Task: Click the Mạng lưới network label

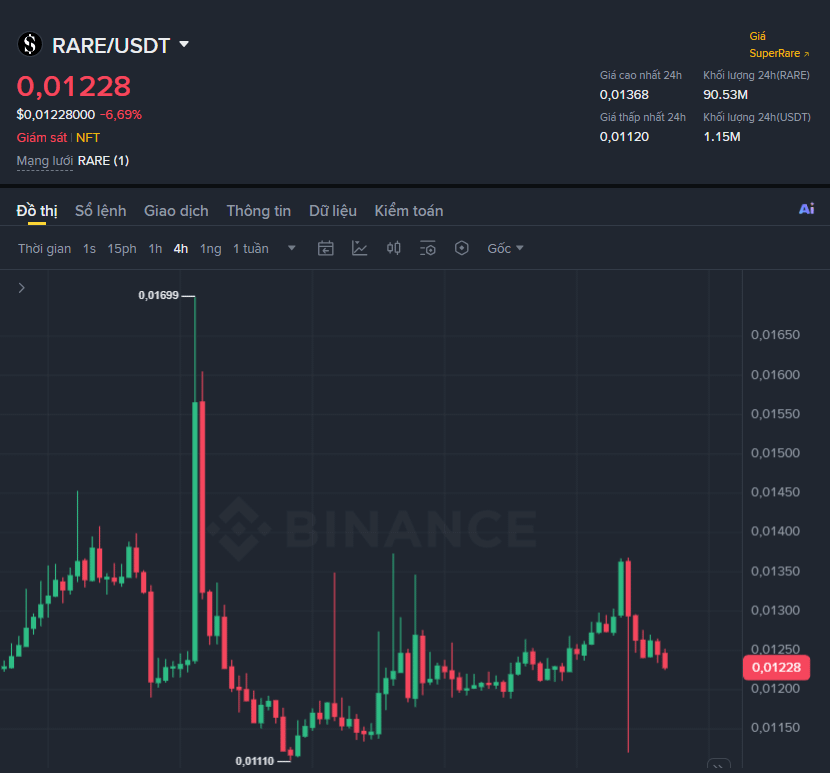Action: (44, 160)
